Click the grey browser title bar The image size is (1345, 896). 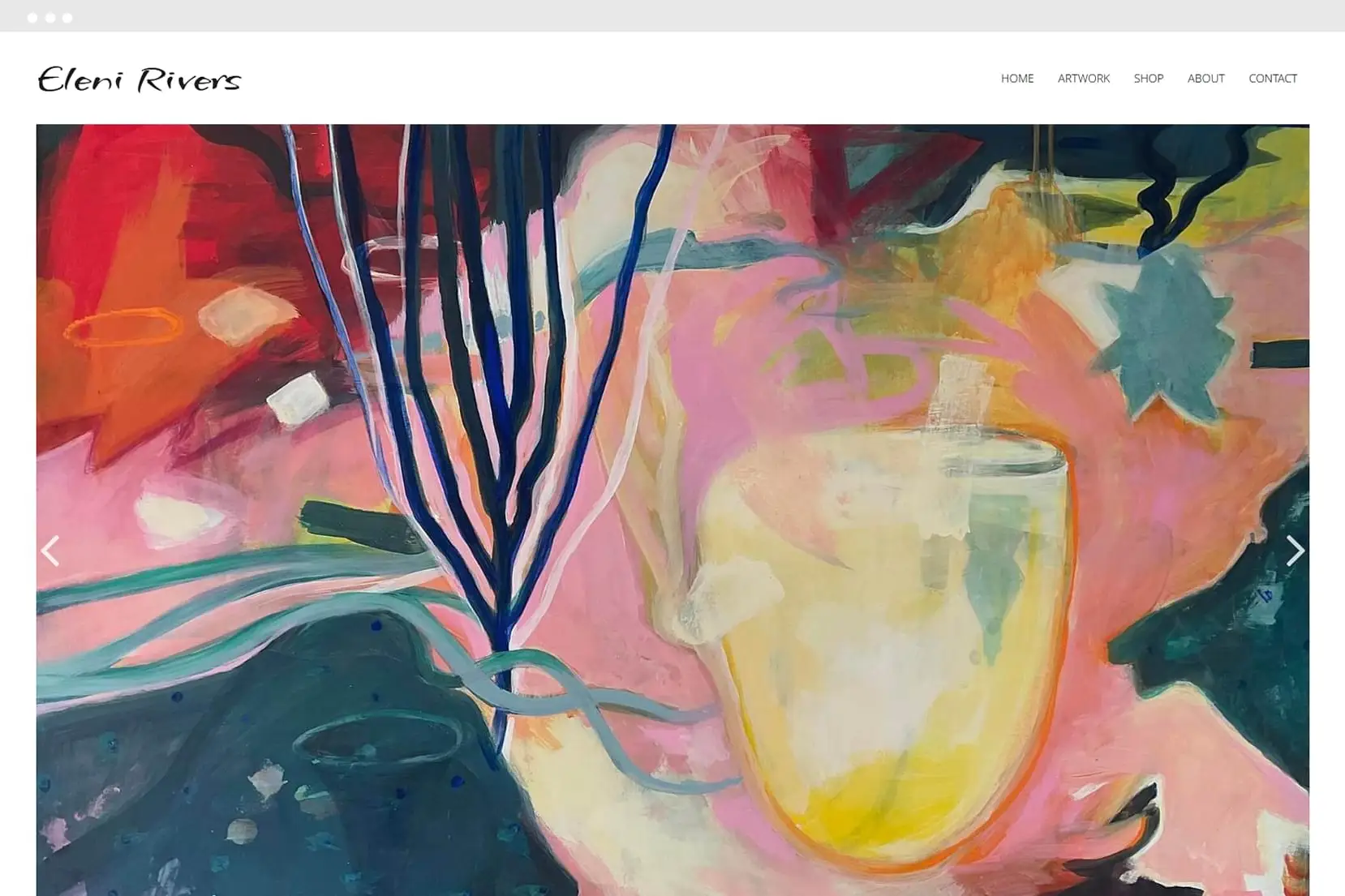[672, 15]
